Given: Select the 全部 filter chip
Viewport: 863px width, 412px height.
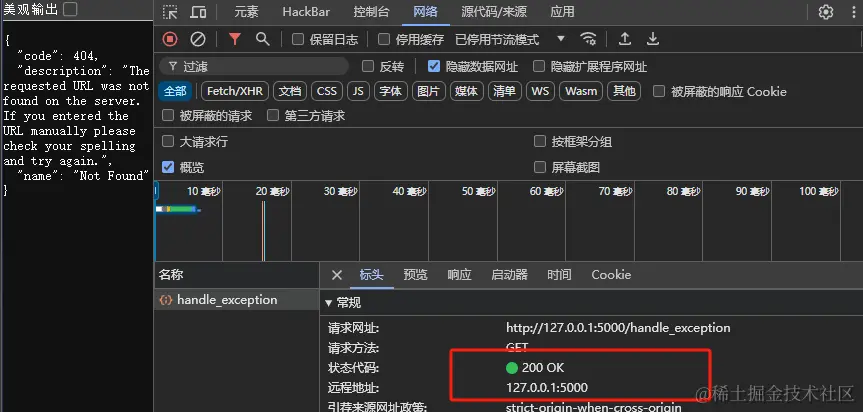Looking at the screenshot, I should 175,91.
